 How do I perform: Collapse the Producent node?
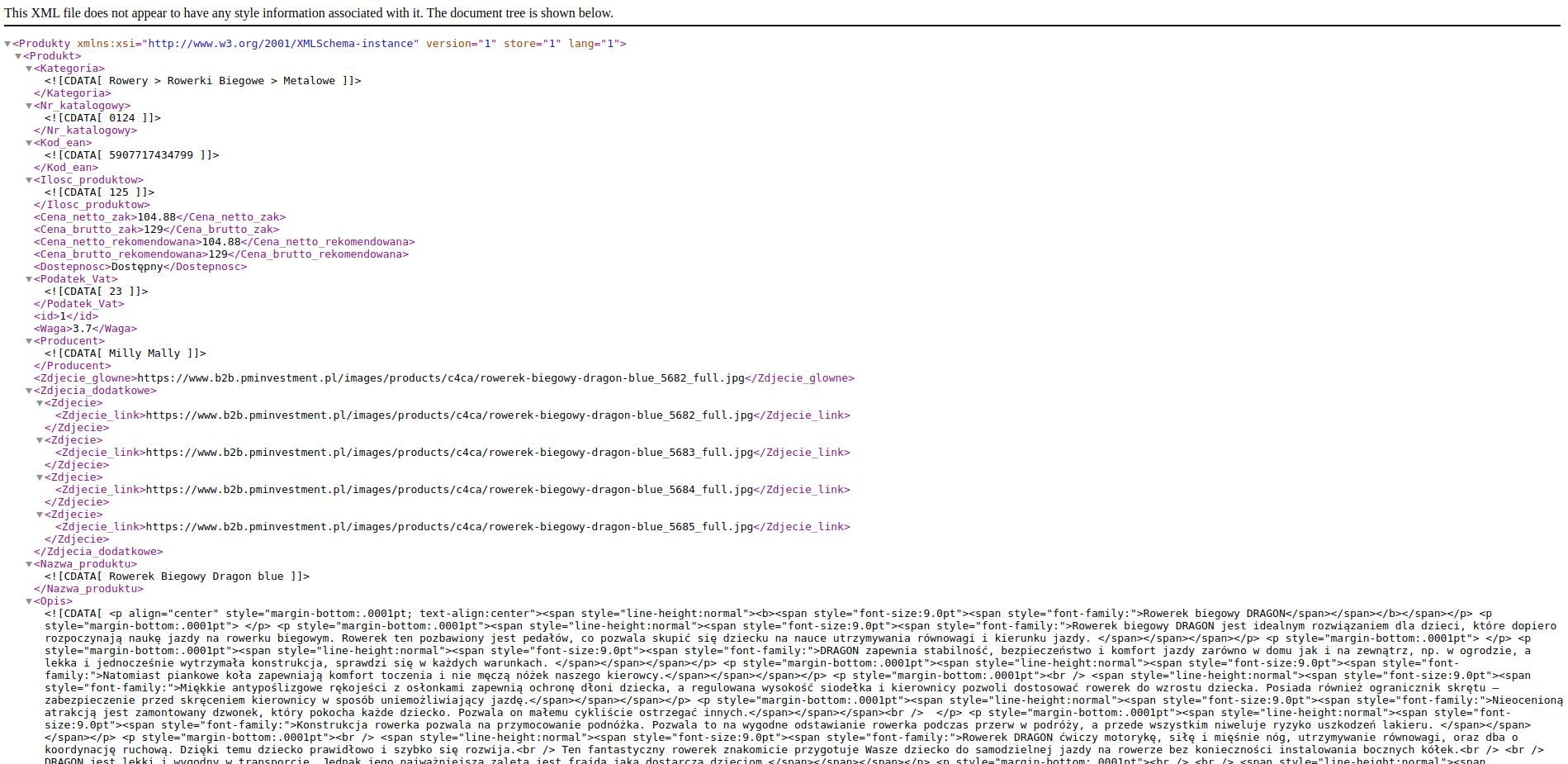tap(29, 341)
